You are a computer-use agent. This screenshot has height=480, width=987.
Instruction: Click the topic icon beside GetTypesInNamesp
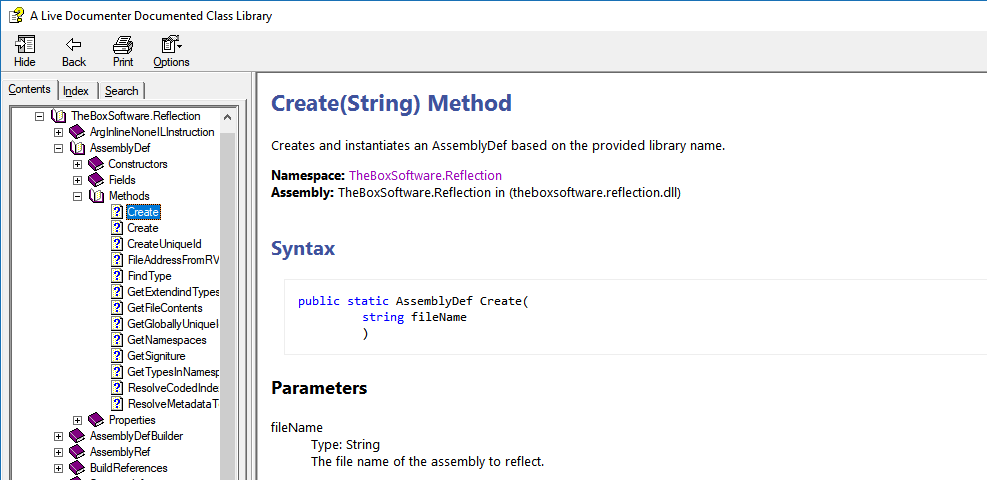116,372
